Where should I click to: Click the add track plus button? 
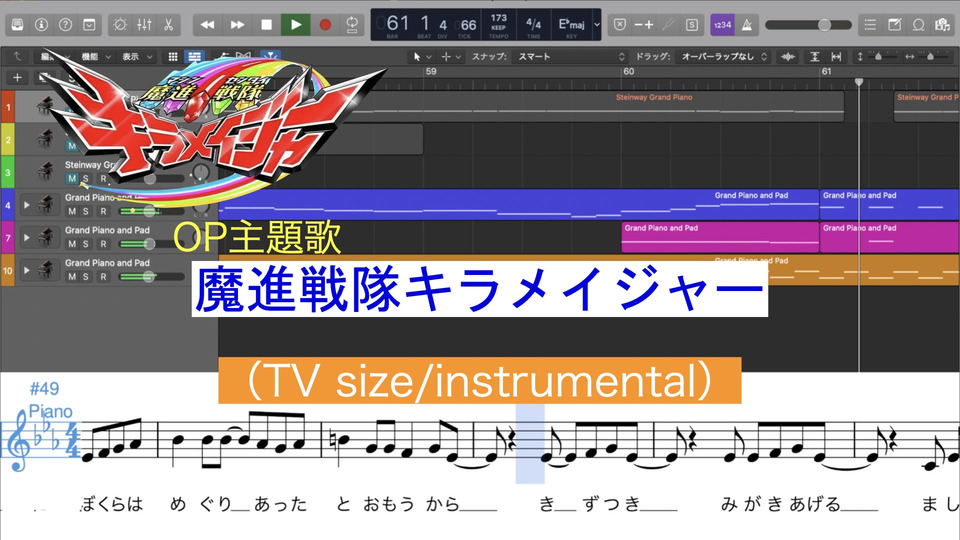17,77
